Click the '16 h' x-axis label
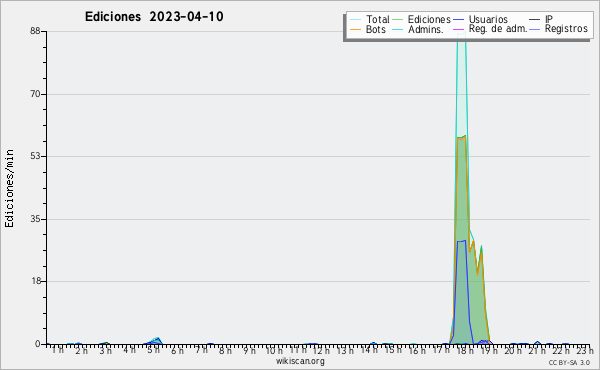The width and height of the screenshot is (600, 370). coord(418,350)
